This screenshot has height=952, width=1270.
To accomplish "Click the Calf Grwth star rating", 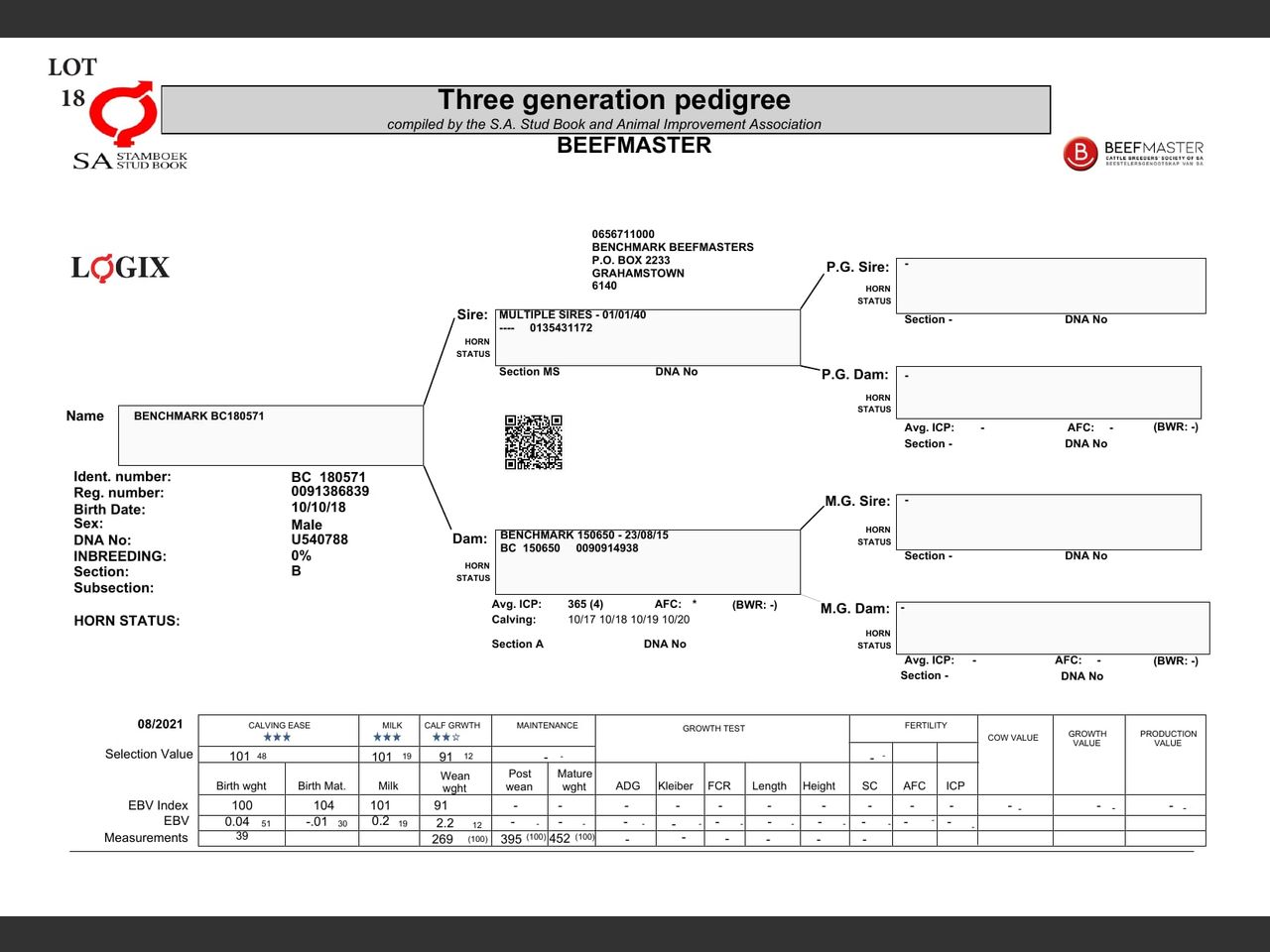I will [445, 738].
